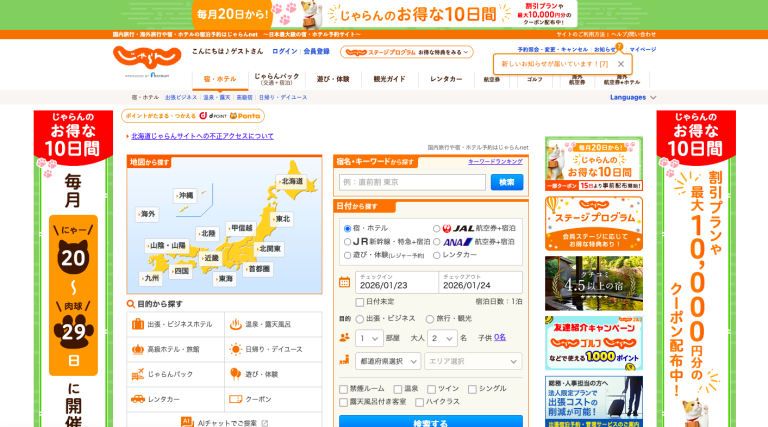Image resolution: width=768 pixels, height=427 pixels.
Task: Check the 温泉 checkbox
Action: pyautogui.click(x=398, y=389)
